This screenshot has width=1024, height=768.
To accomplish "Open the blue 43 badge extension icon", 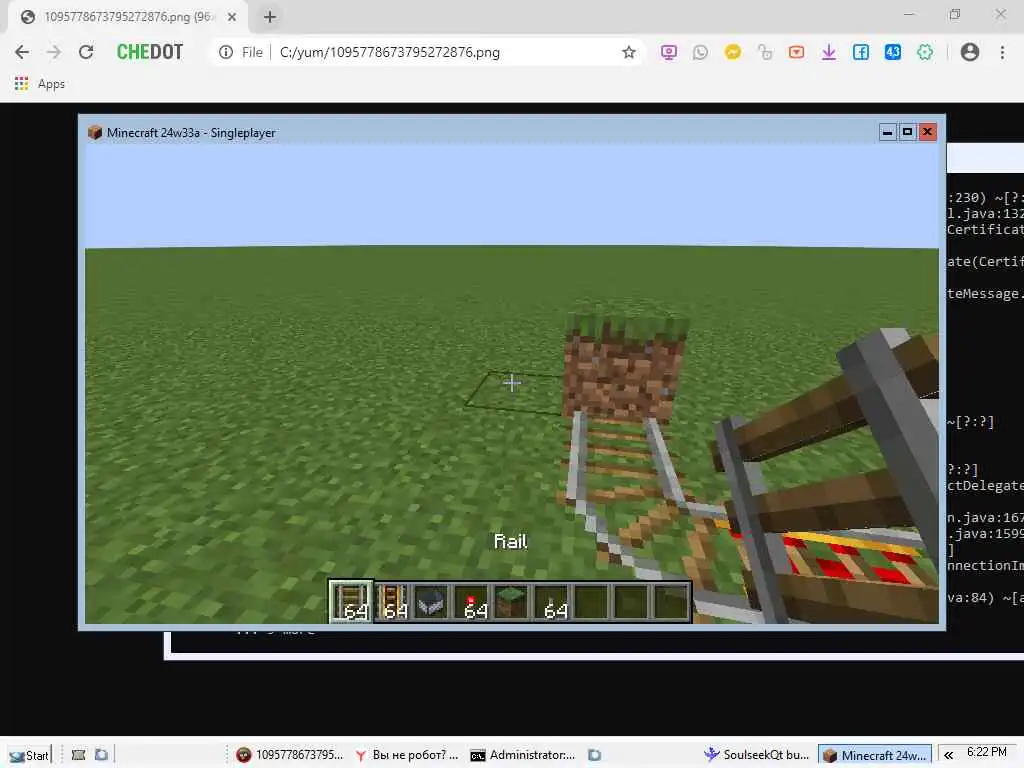I will tap(893, 52).
